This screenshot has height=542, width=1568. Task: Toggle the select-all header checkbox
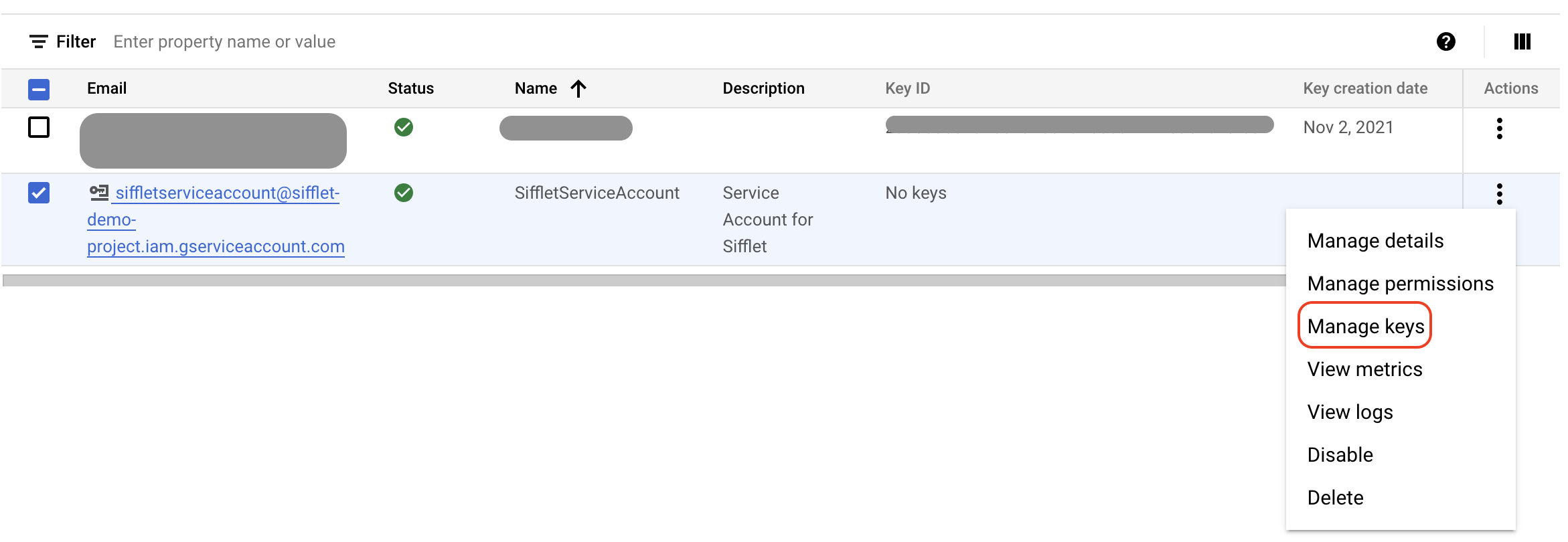click(x=39, y=89)
